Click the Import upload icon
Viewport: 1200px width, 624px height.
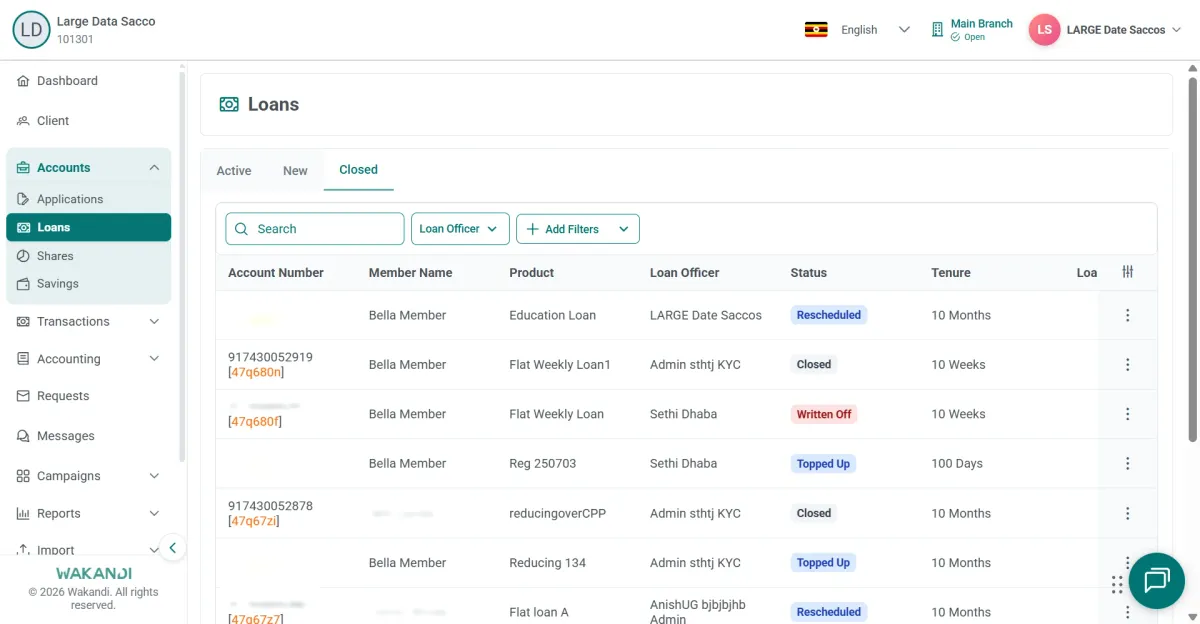(23, 550)
